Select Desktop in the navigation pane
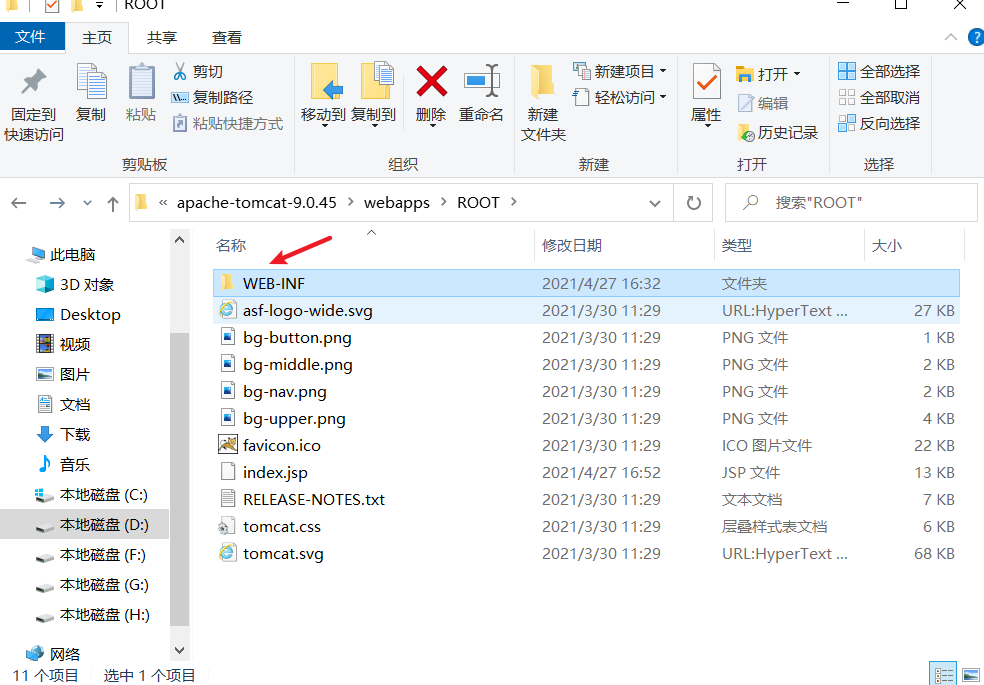The image size is (984, 685). (78, 315)
